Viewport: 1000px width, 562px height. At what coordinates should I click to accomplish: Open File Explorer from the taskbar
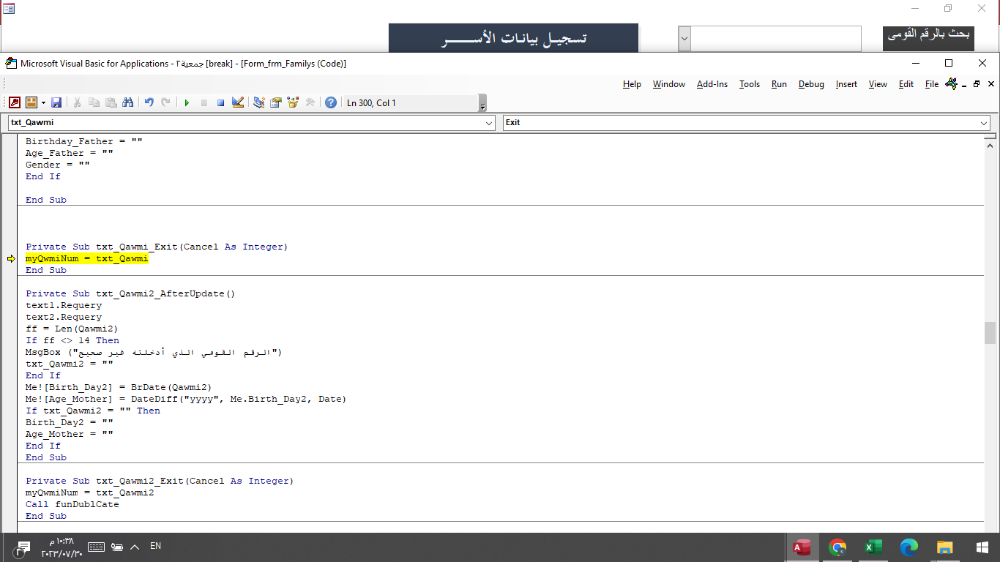(x=945, y=547)
